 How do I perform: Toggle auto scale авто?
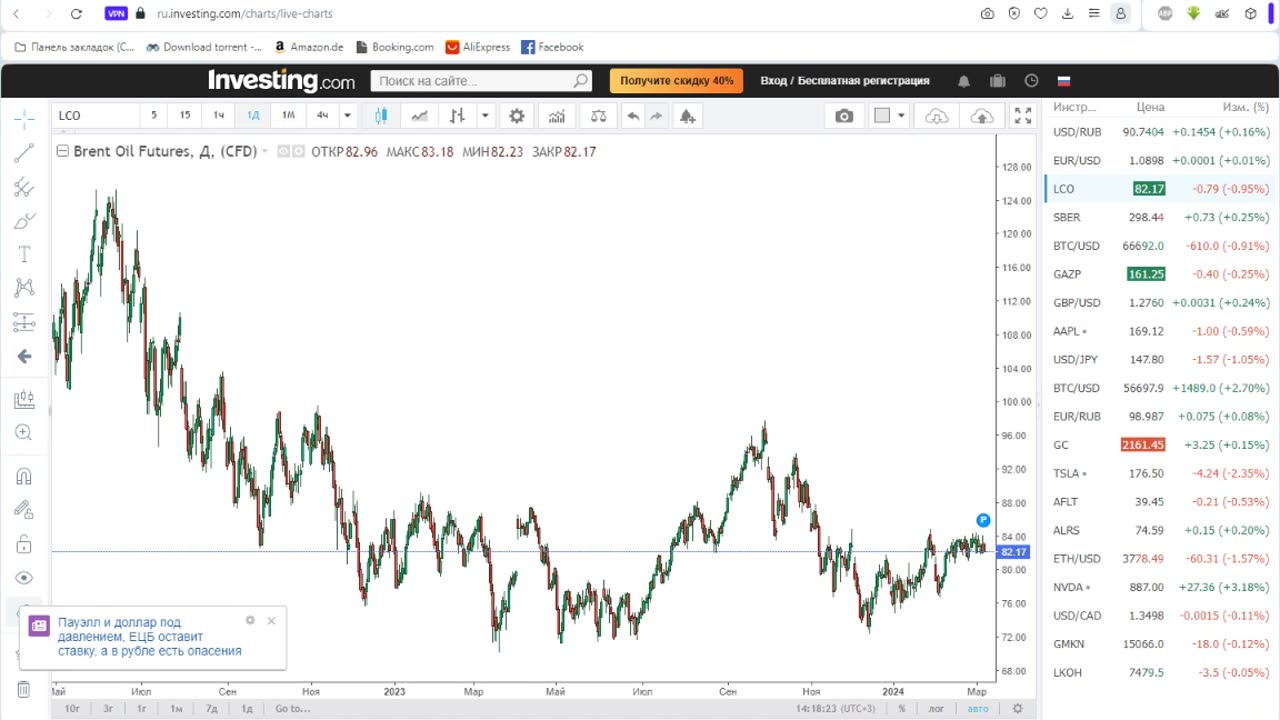(977, 709)
